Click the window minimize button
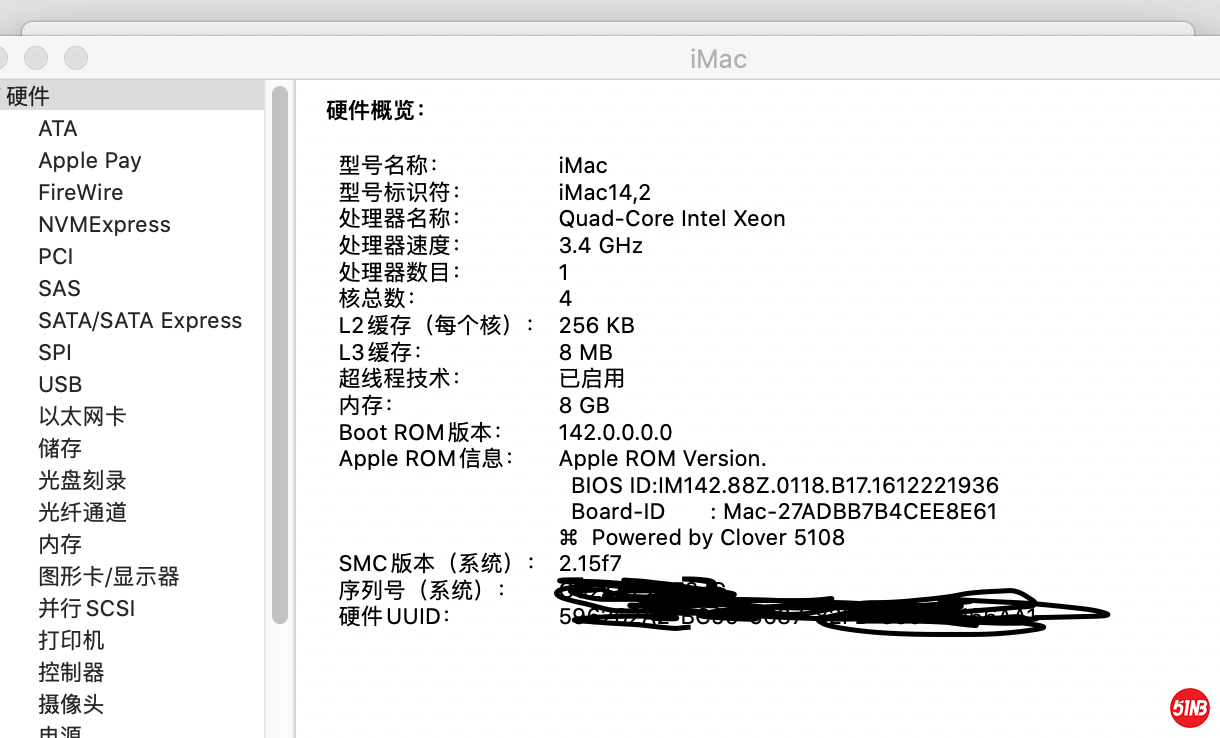 tap(36, 58)
